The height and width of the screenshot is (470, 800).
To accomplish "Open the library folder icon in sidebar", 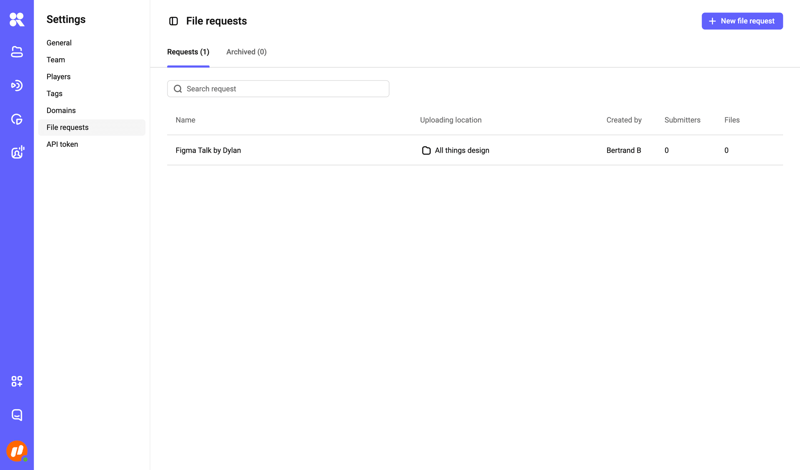I will 17,52.
